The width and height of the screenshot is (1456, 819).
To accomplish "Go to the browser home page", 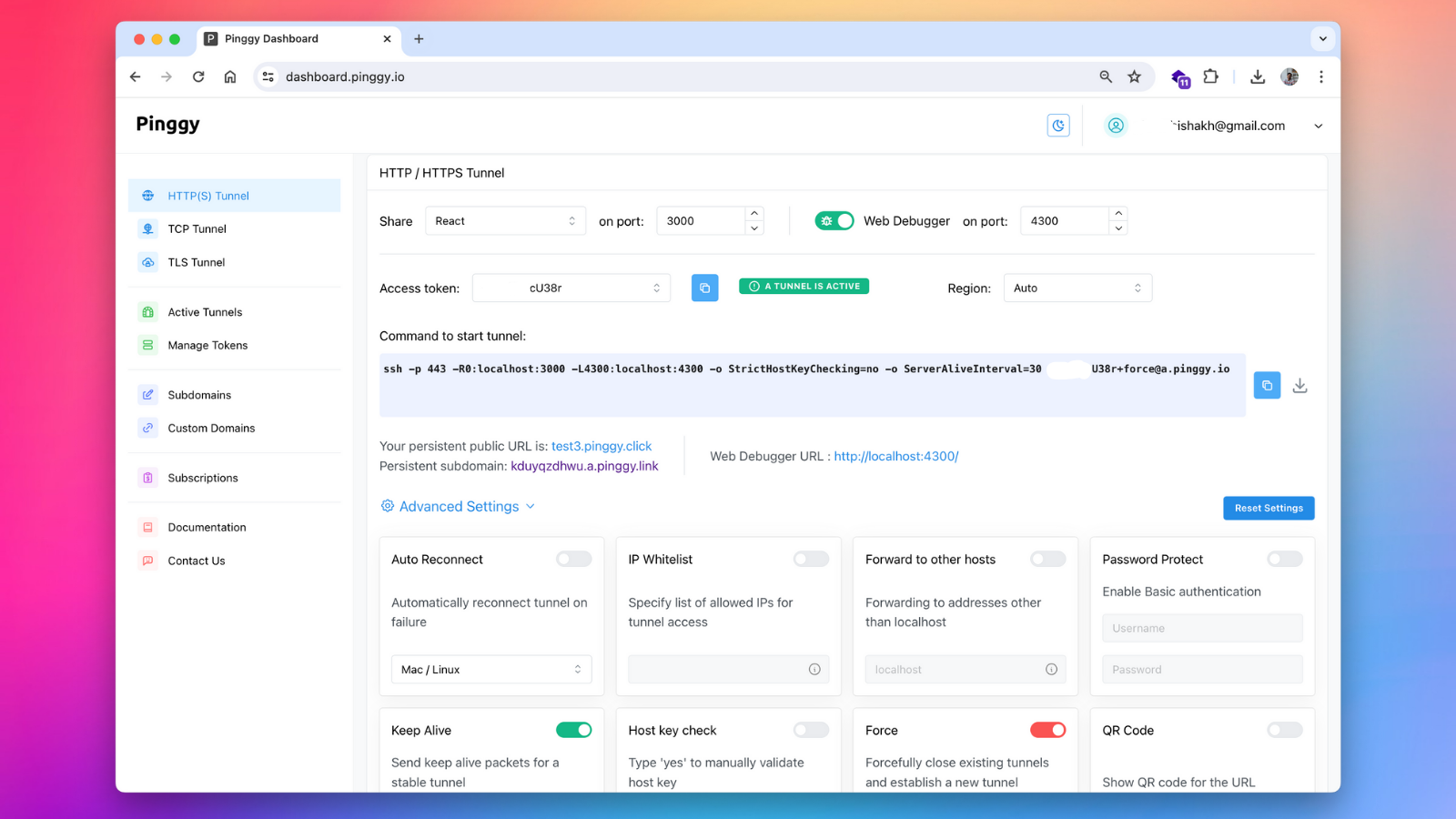I will click(230, 76).
